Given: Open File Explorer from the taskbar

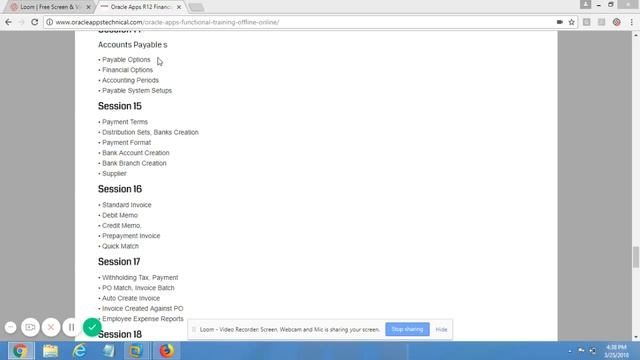Looking at the screenshot, I should pos(50,351).
